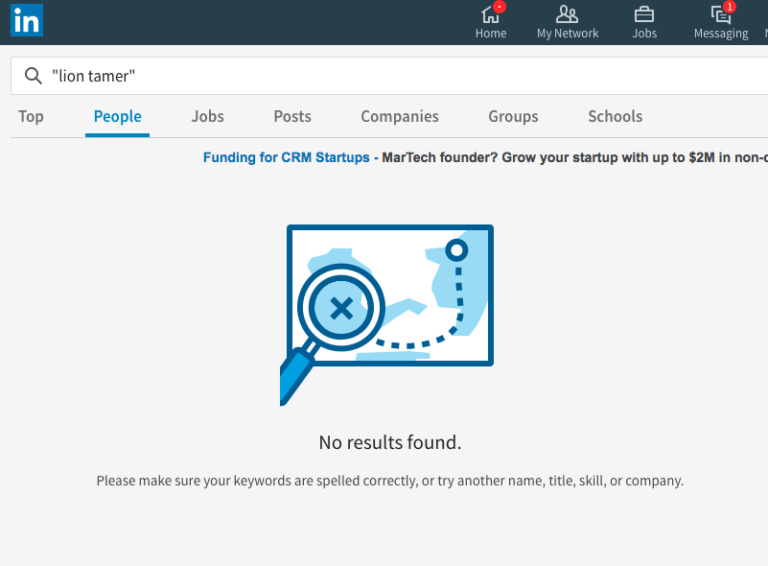Image resolution: width=768 pixels, height=566 pixels.
Task: Click into the "lion tamer" search field
Action: (389, 76)
